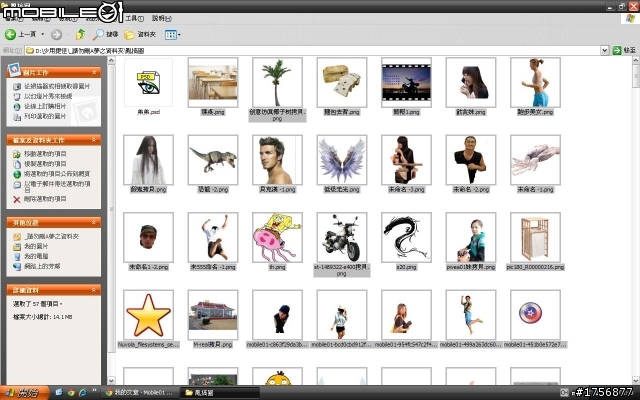Click 複製選取的項目 copy task
Viewport: 640px width, 400px height.
click(x=40, y=164)
